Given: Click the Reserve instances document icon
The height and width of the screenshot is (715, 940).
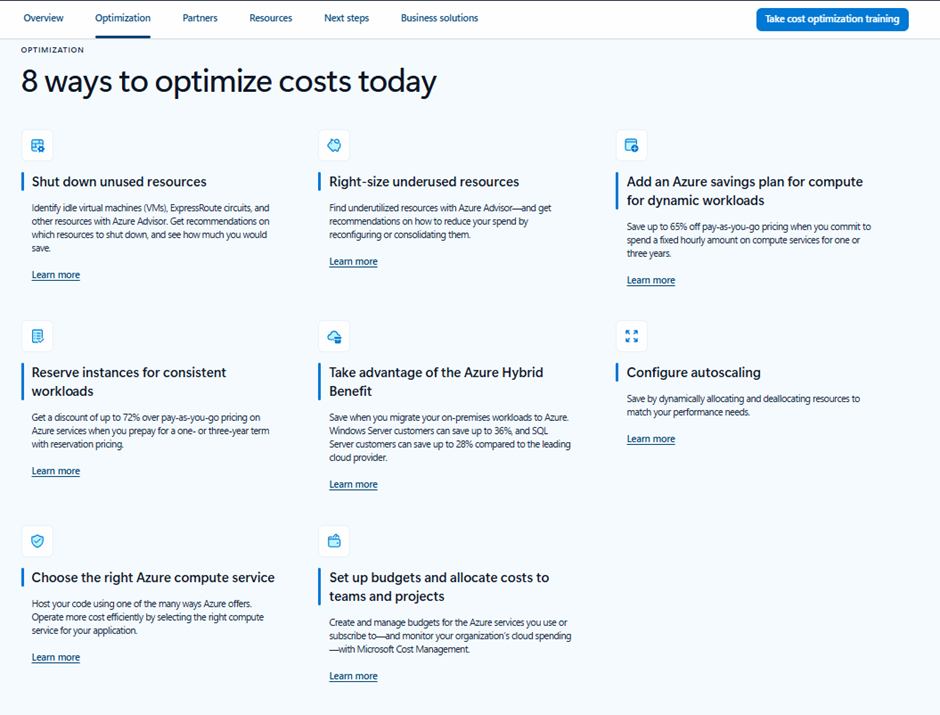Looking at the screenshot, I should (x=37, y=336).
